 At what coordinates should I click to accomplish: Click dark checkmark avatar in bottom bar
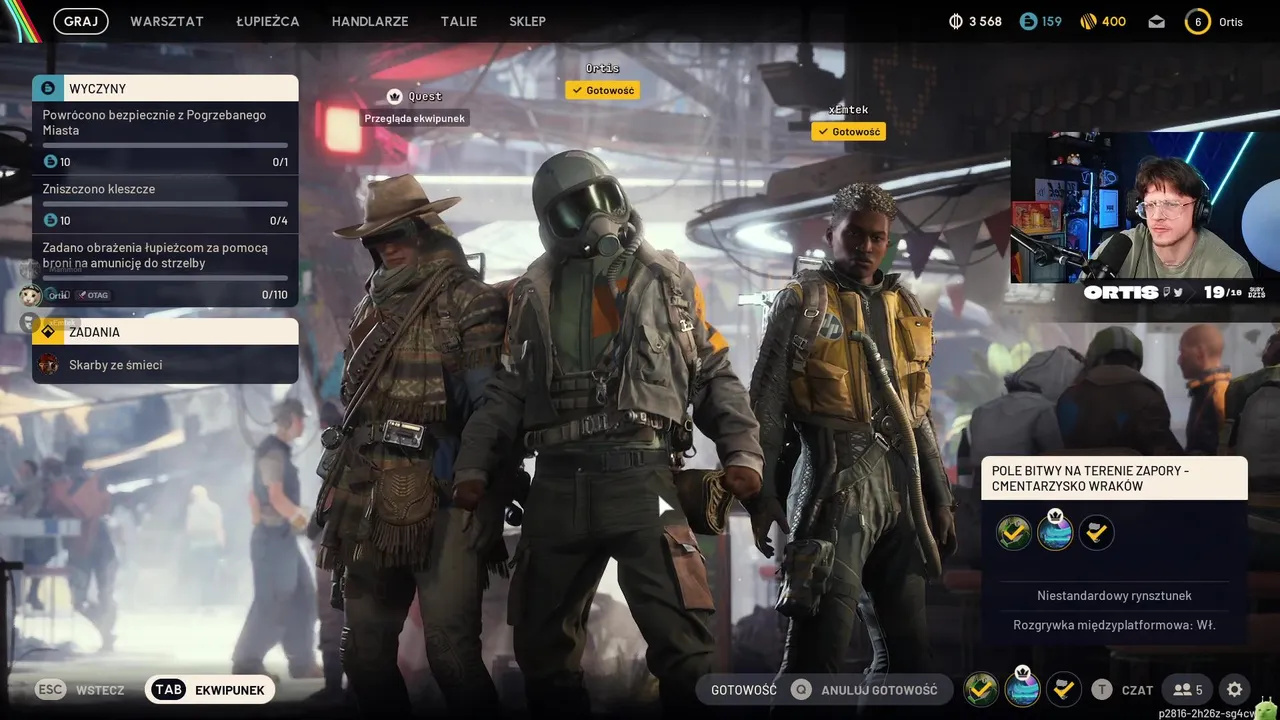point(1063,689)
